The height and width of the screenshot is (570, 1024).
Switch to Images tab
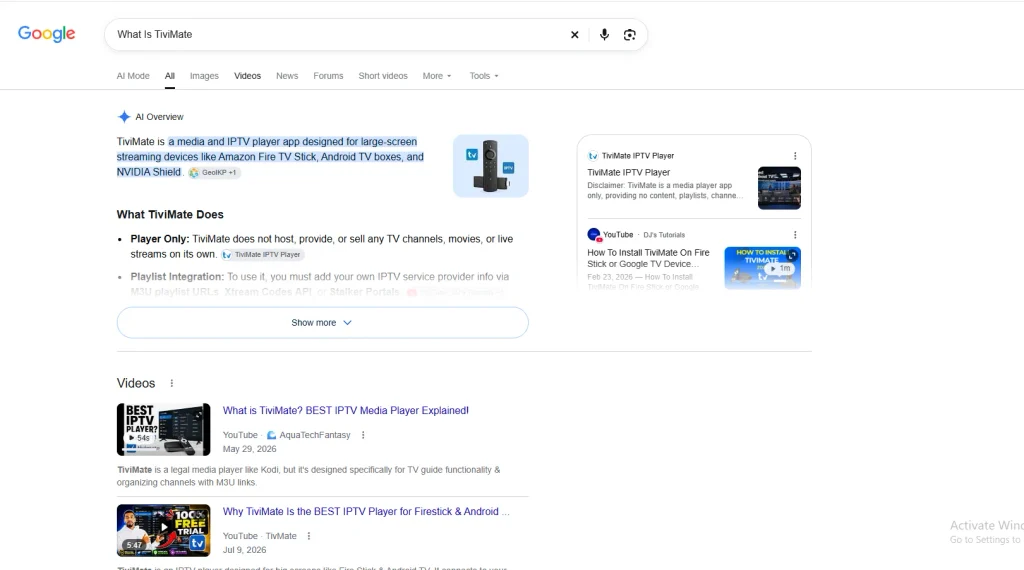[204, 76]
